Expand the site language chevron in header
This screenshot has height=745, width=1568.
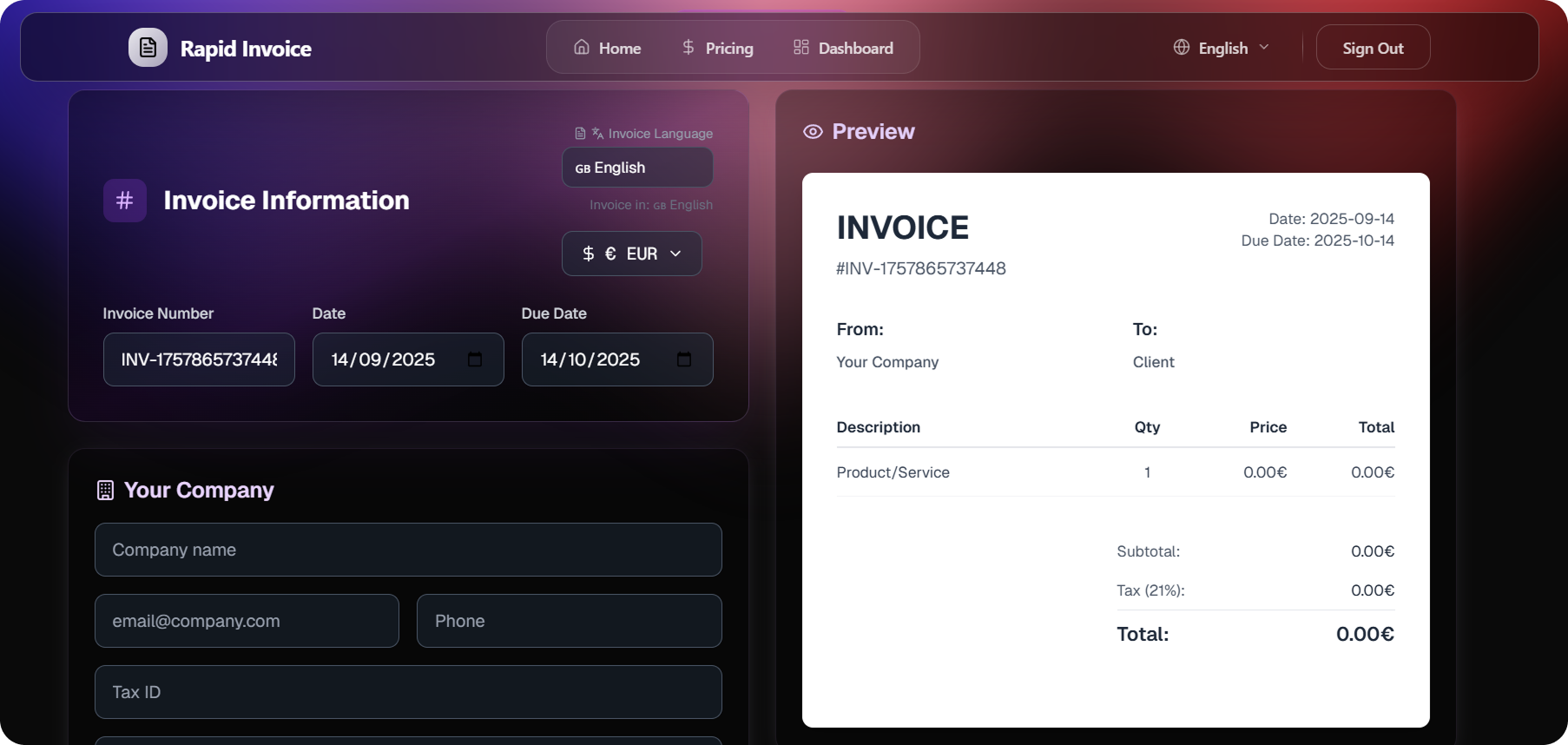(x=1264, y=48)
